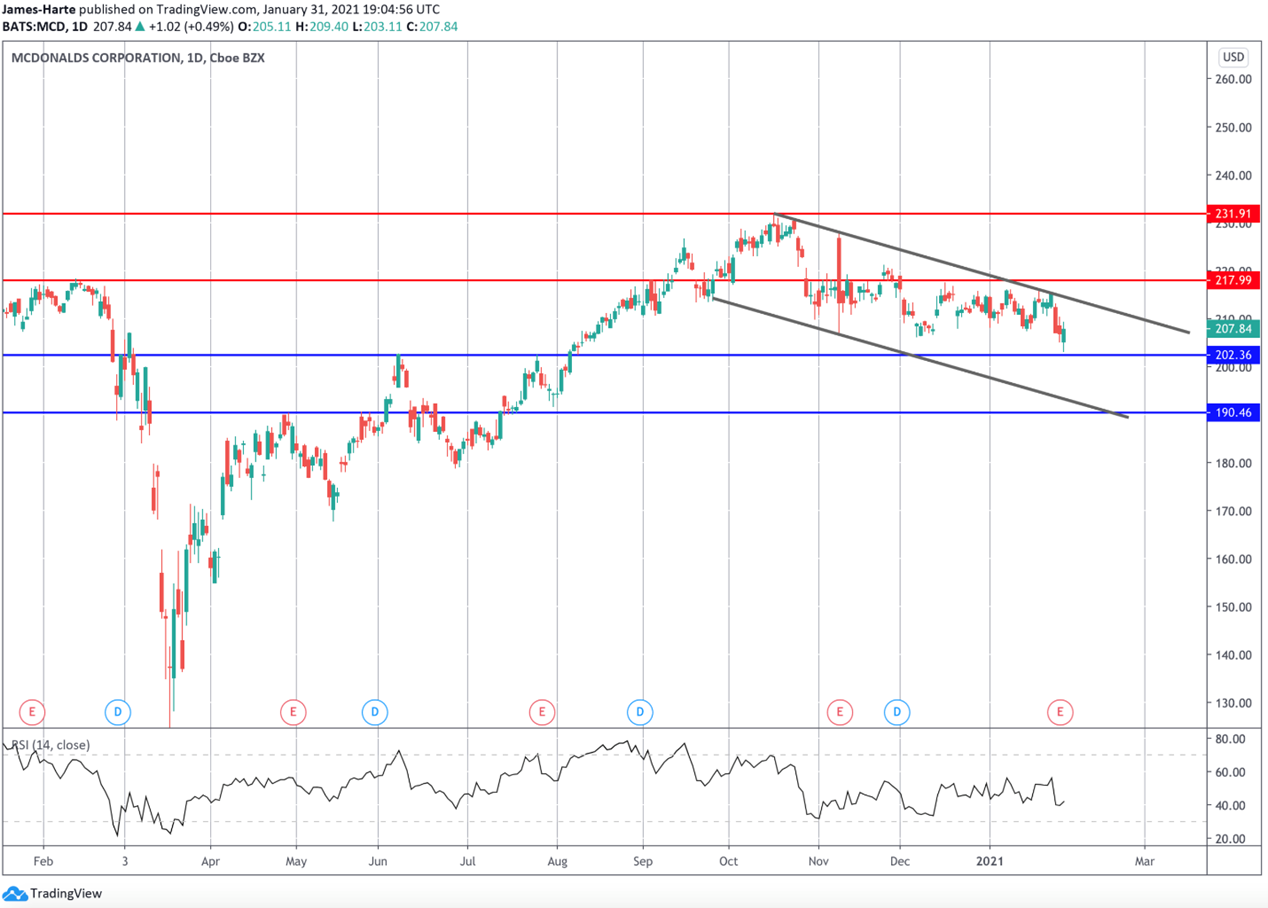
Task: Click the 180.00 price axis label
Action: pos(1235,463)
